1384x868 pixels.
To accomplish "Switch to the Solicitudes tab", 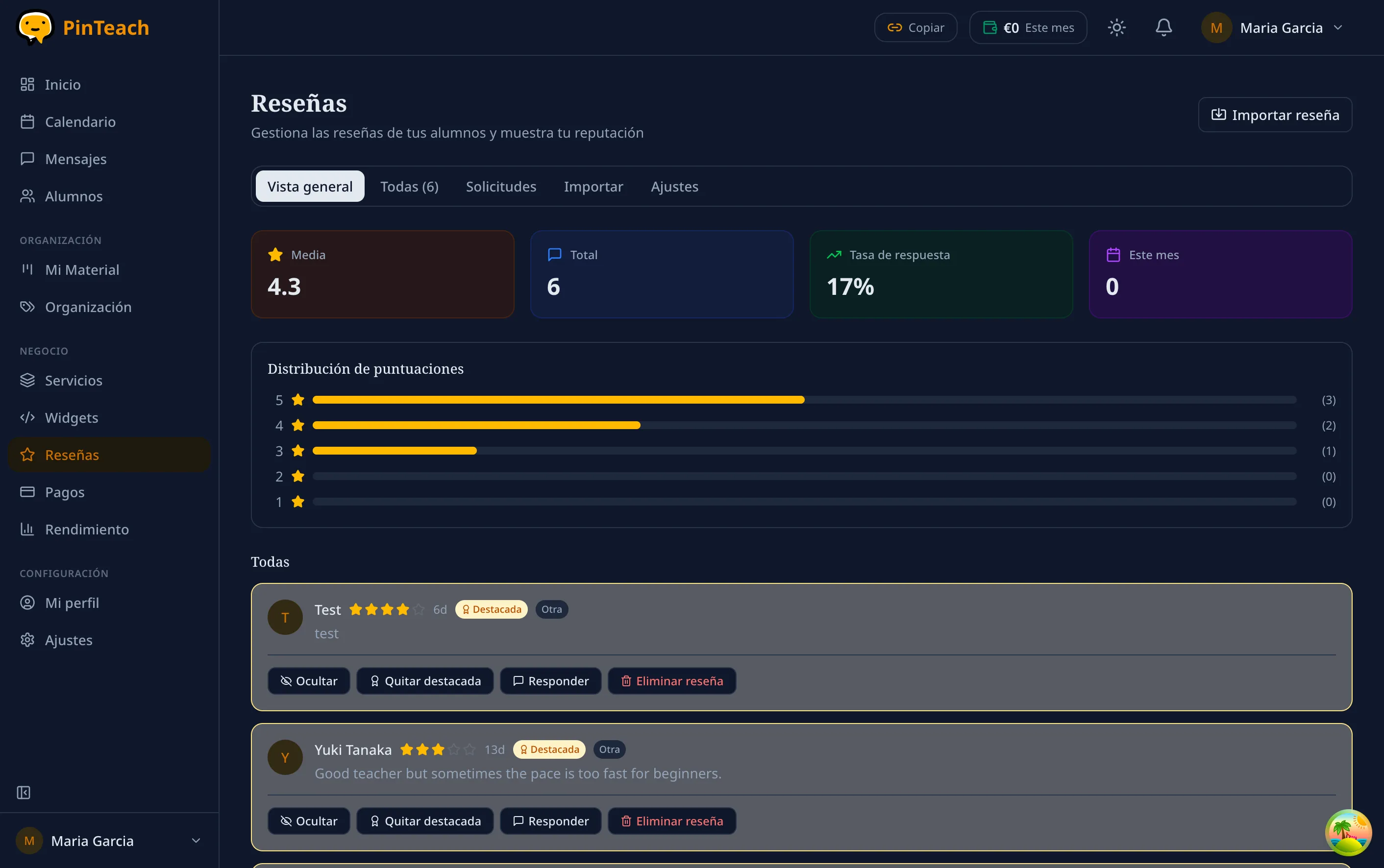I will tap(500, 186).
